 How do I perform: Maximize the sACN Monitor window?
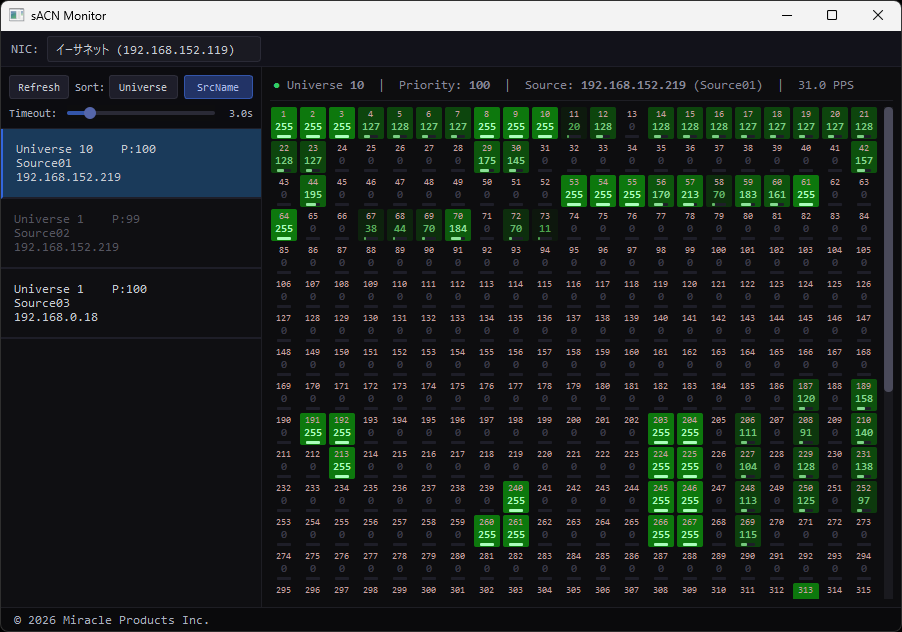pyautogui.click(x=832, y=15)
